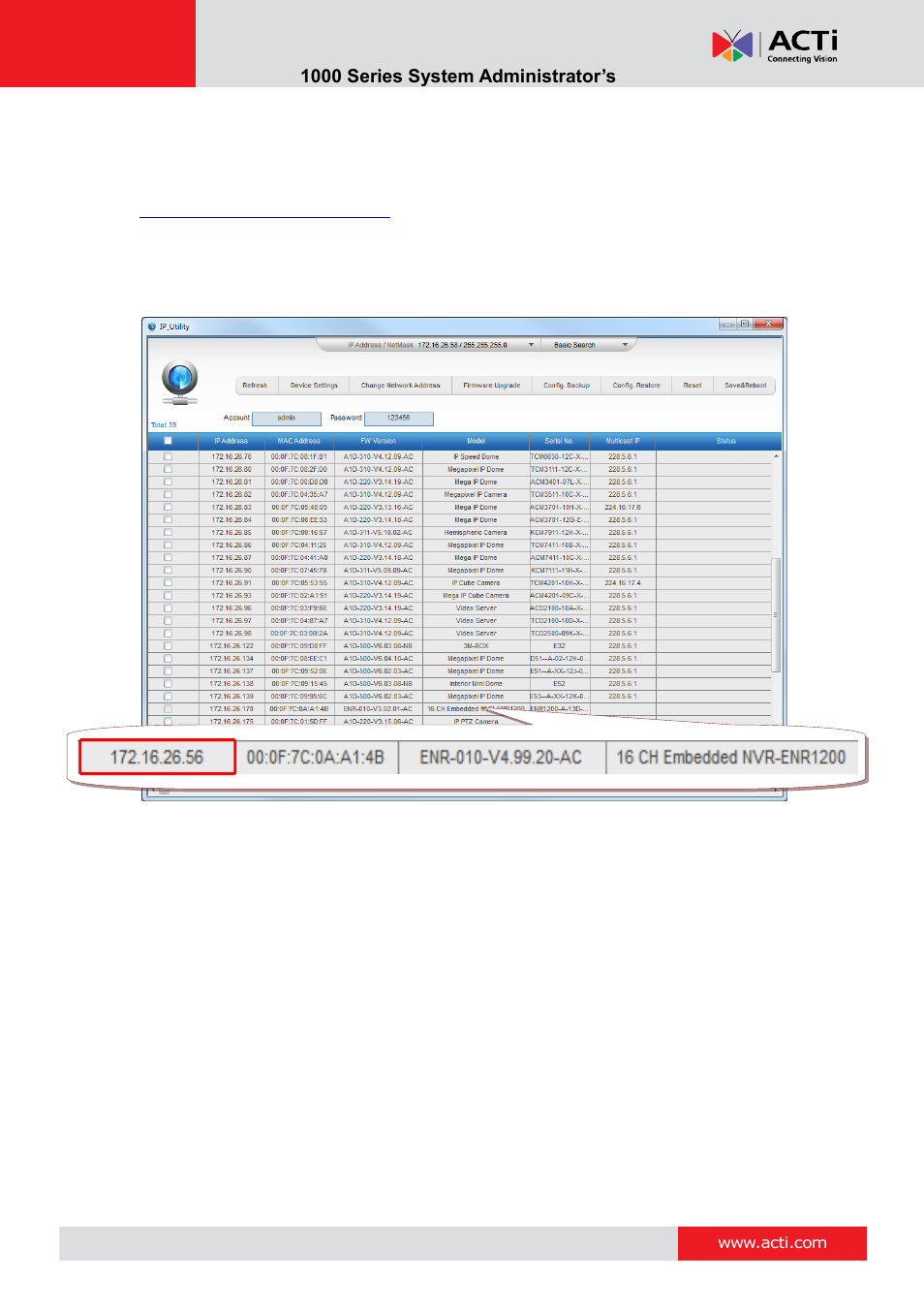Image resolution: width=924 pixels, height=1308 pixels.
Task: Click the Account input field
Action: click(x=286, y=419)
